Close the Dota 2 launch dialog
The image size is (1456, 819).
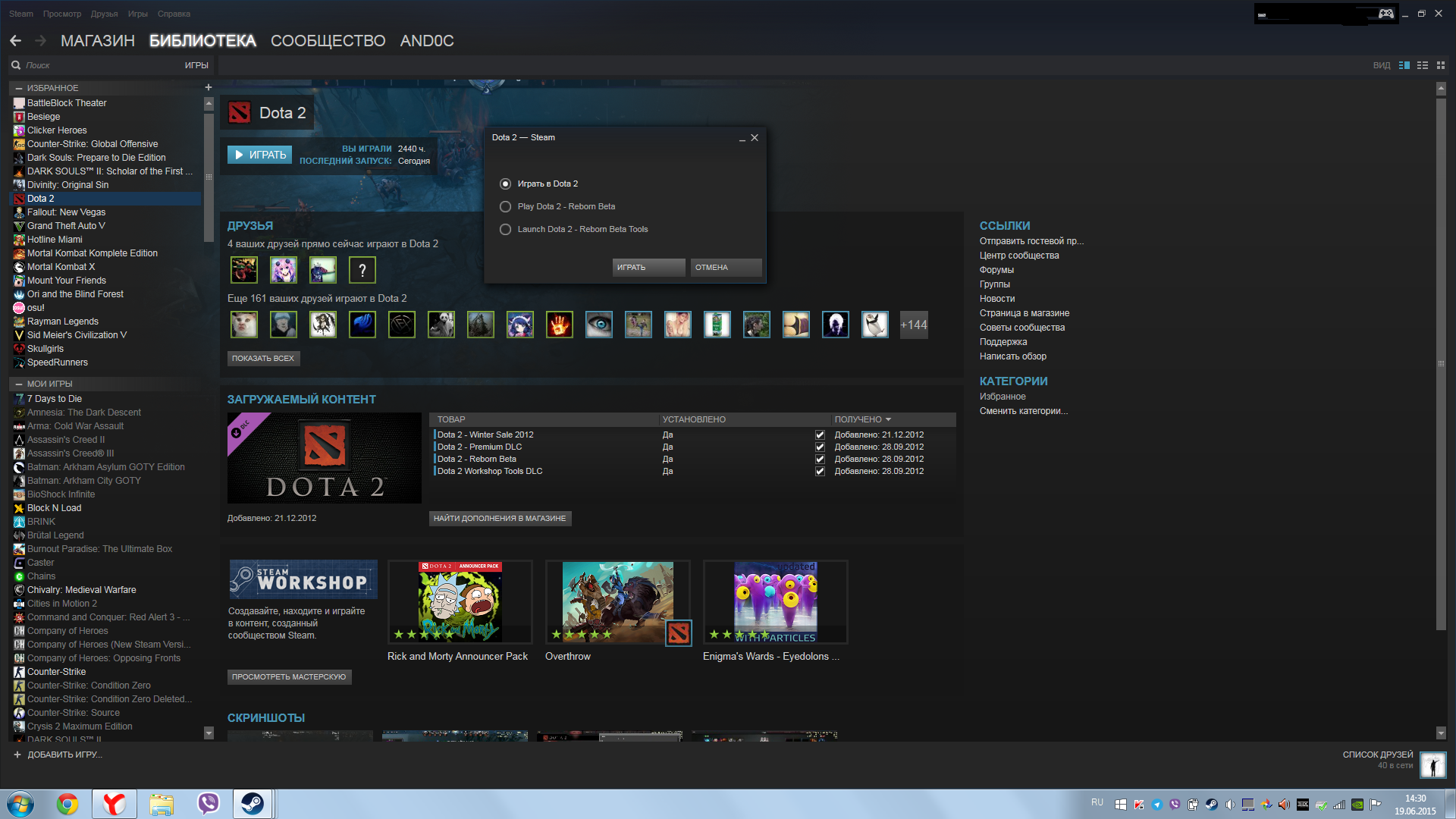coord(755,138)
